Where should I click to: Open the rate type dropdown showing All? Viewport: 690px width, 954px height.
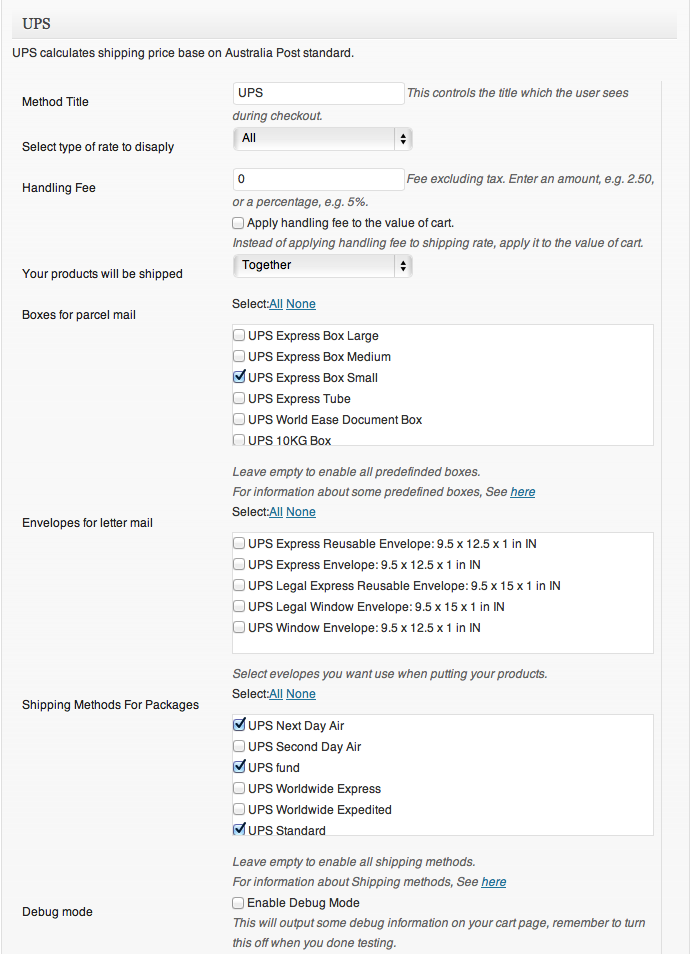322,139
